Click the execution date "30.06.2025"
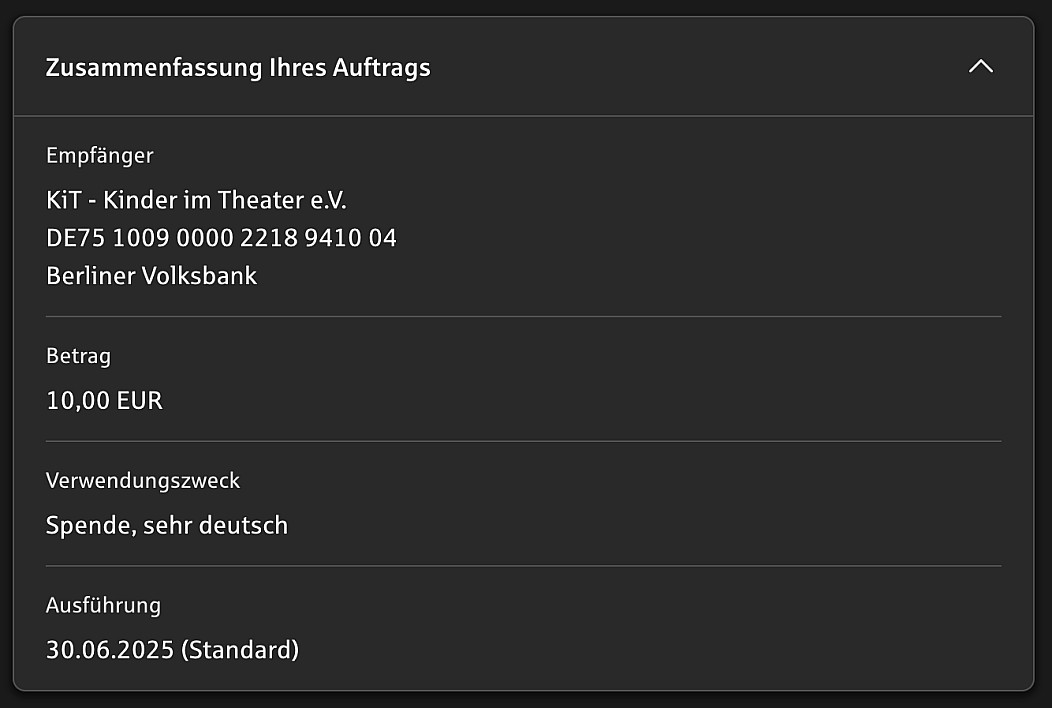This screenshot has width=1052, height=708. (110, 650)
